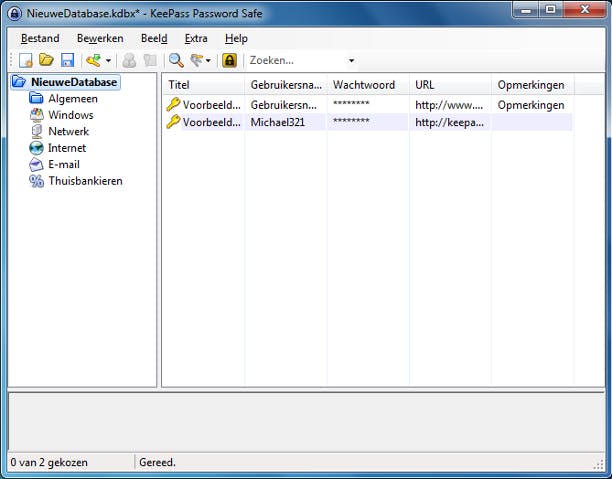Open the Extra menu
Screen dimensions: 612x479
[196, 38]
